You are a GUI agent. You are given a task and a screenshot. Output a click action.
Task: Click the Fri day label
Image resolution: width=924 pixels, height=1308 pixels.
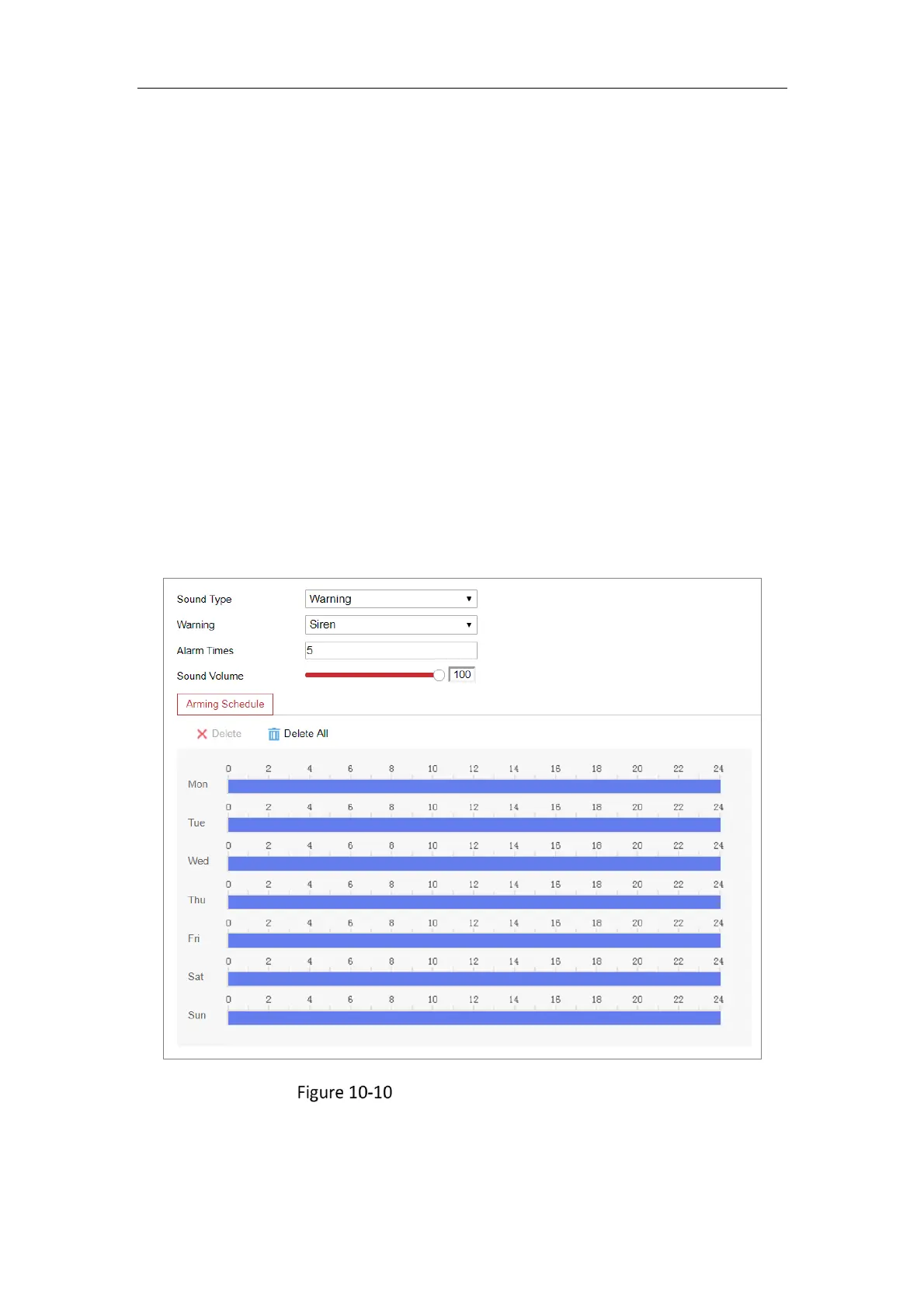193,938
